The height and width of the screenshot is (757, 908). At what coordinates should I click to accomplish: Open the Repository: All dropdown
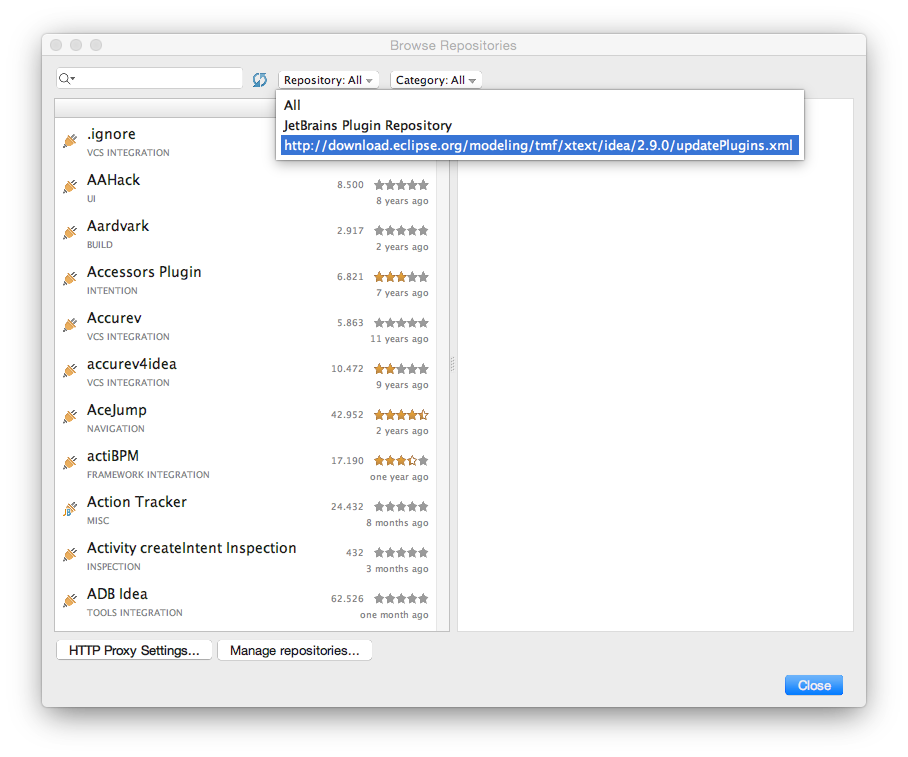(x=330, y=79)
